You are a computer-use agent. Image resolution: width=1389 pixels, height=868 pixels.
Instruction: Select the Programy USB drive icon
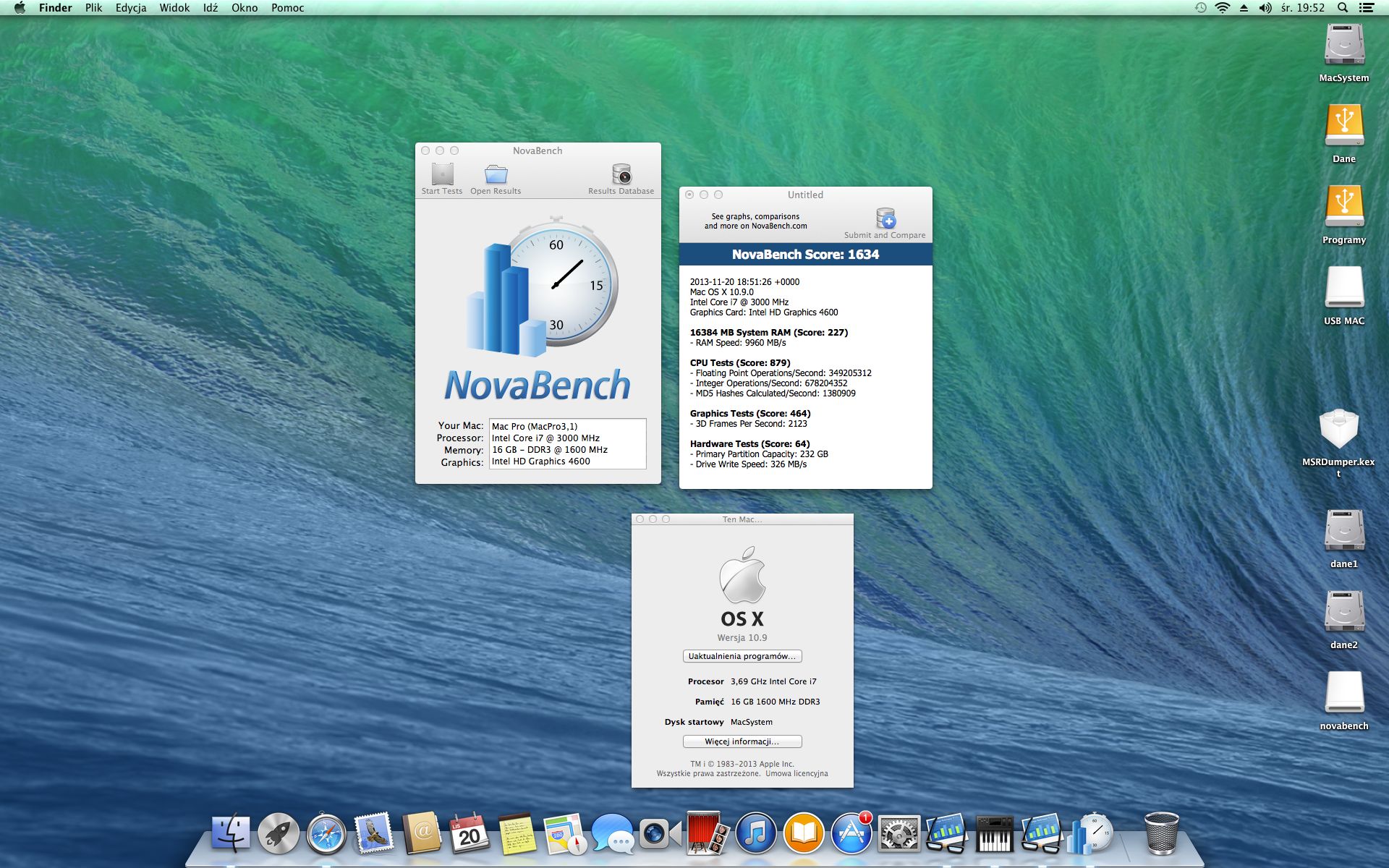1344,207
